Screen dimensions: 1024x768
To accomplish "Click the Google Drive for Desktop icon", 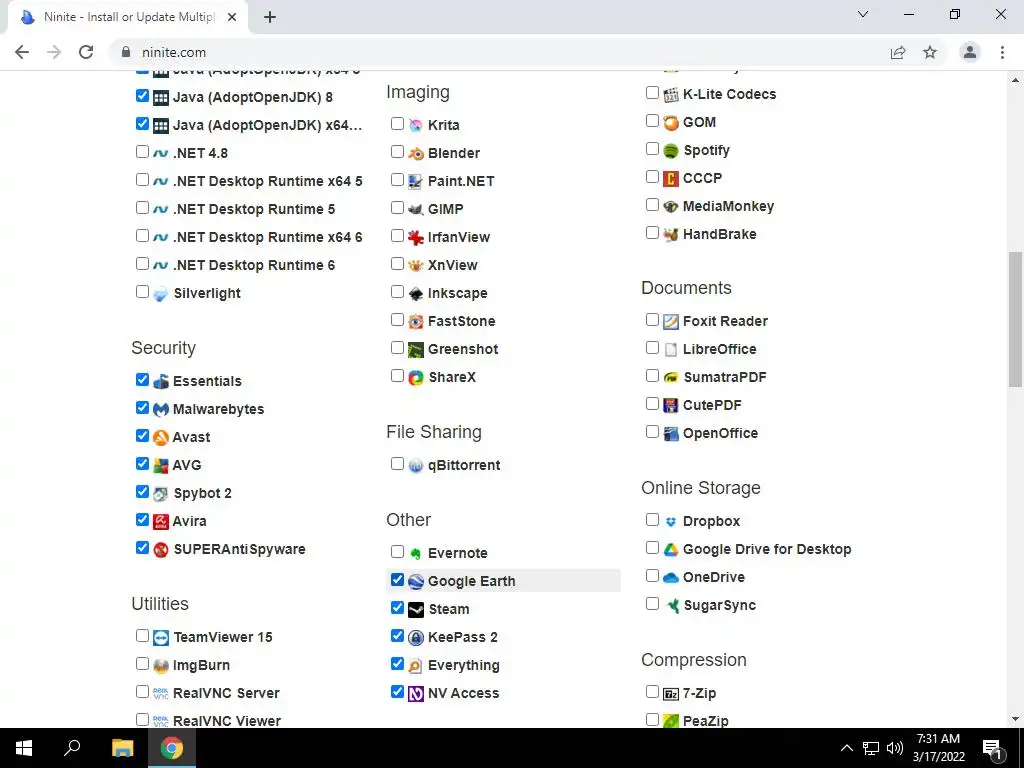I will pos(671,550).
